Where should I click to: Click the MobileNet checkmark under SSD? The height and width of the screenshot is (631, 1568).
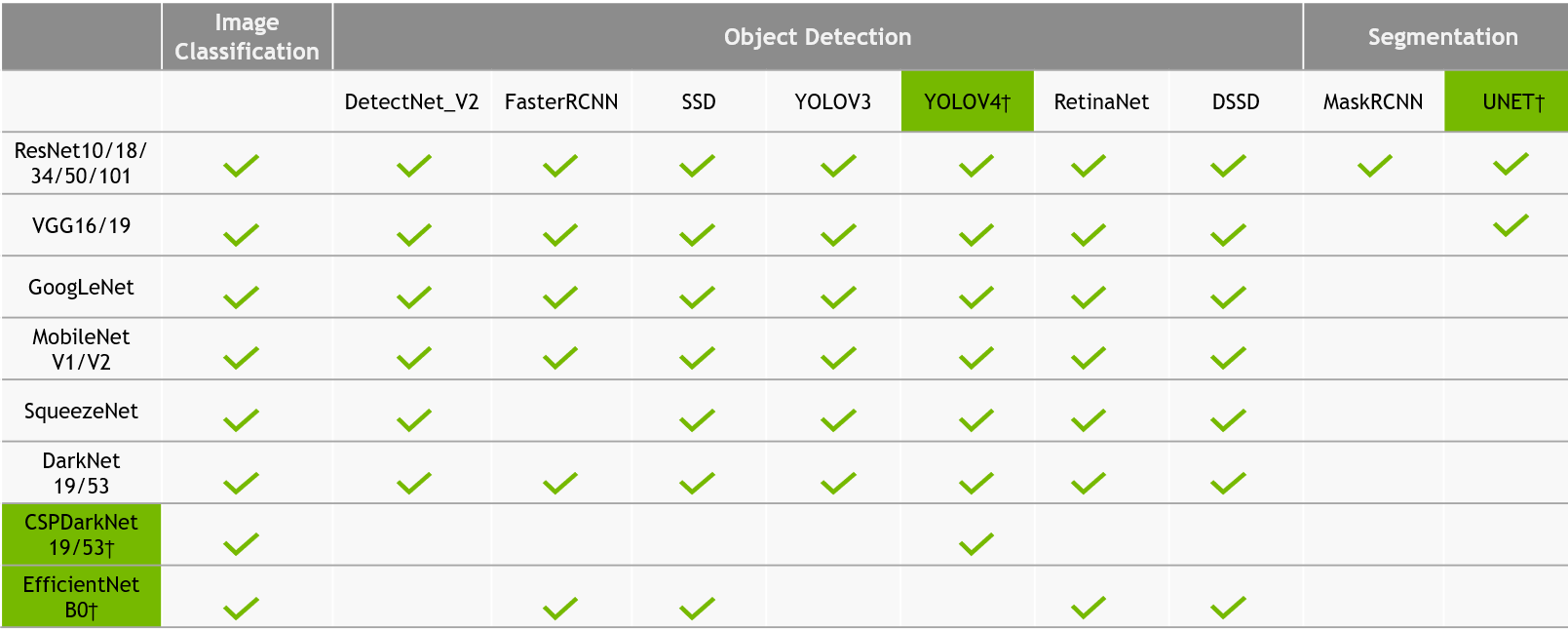[x=698, y=358]
